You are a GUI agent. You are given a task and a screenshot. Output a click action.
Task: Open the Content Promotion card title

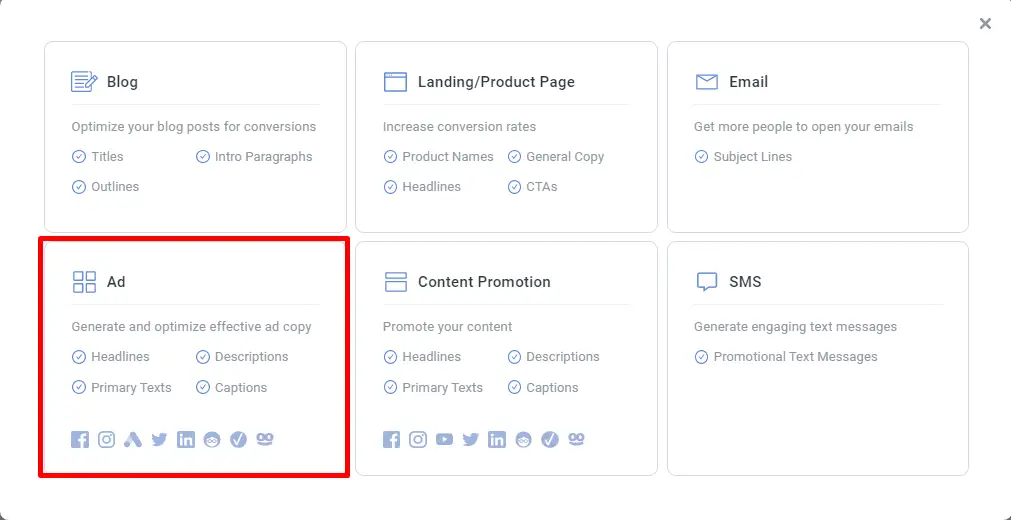484,282
